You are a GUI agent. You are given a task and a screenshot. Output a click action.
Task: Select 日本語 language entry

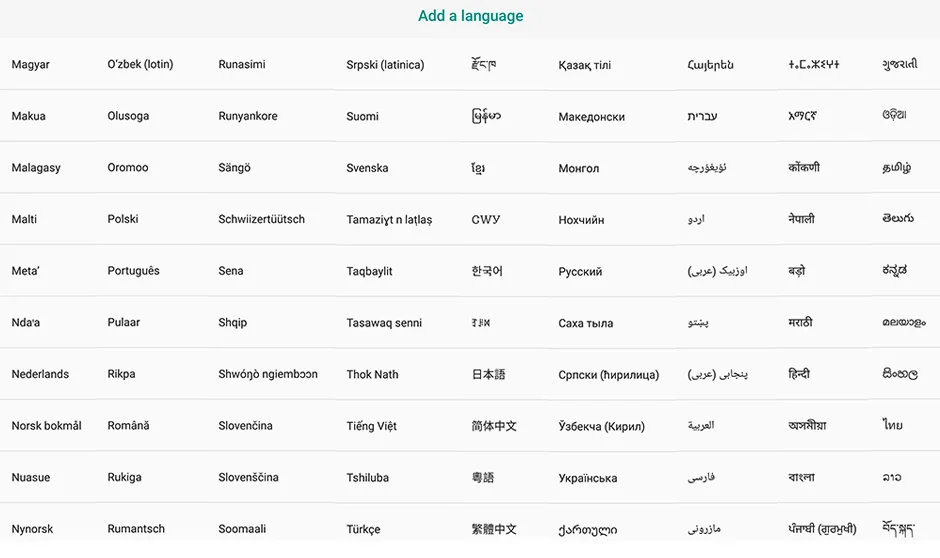click(489, 374)
